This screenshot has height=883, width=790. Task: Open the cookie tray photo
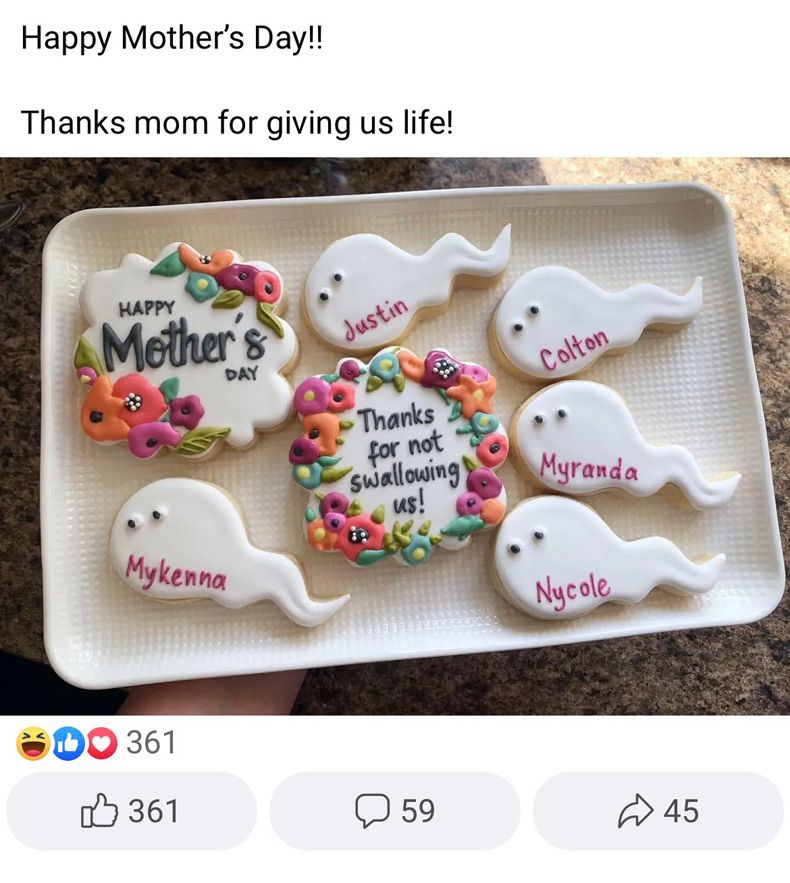point(395,436)
